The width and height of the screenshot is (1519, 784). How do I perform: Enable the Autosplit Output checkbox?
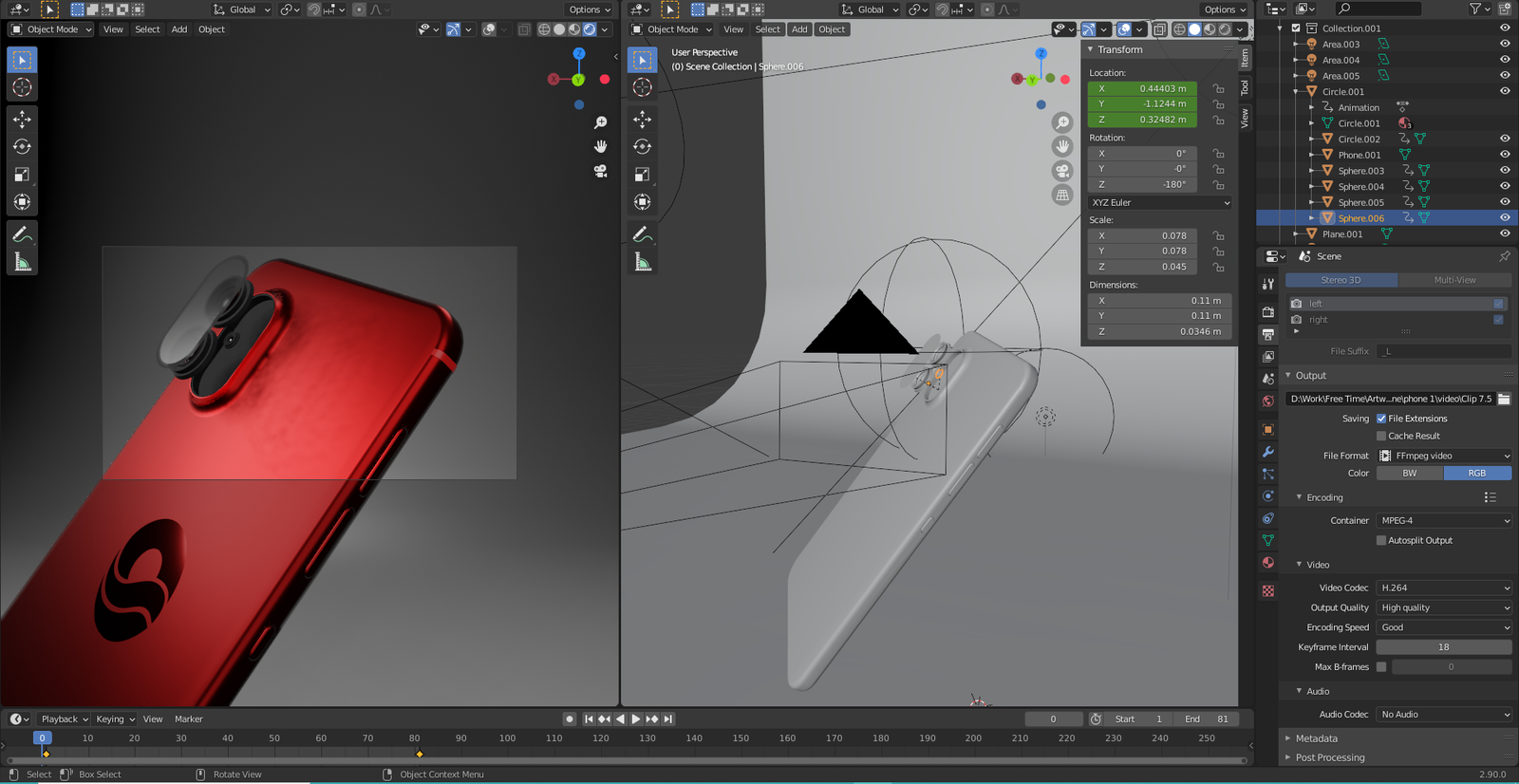click(x=1381, y=540)
